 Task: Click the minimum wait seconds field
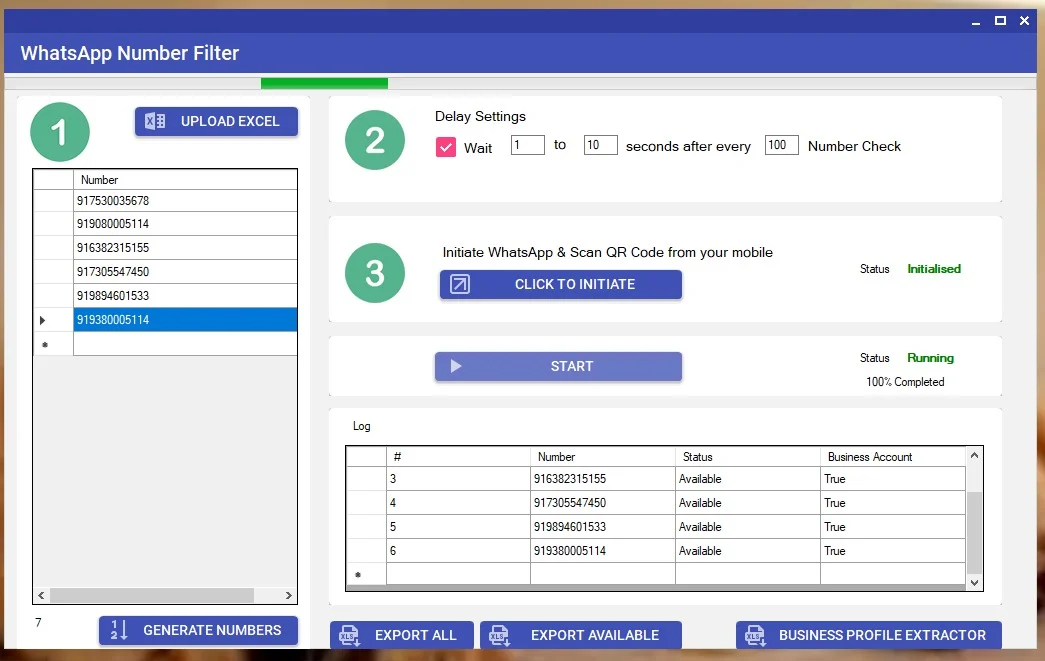[x=527, y=146]
